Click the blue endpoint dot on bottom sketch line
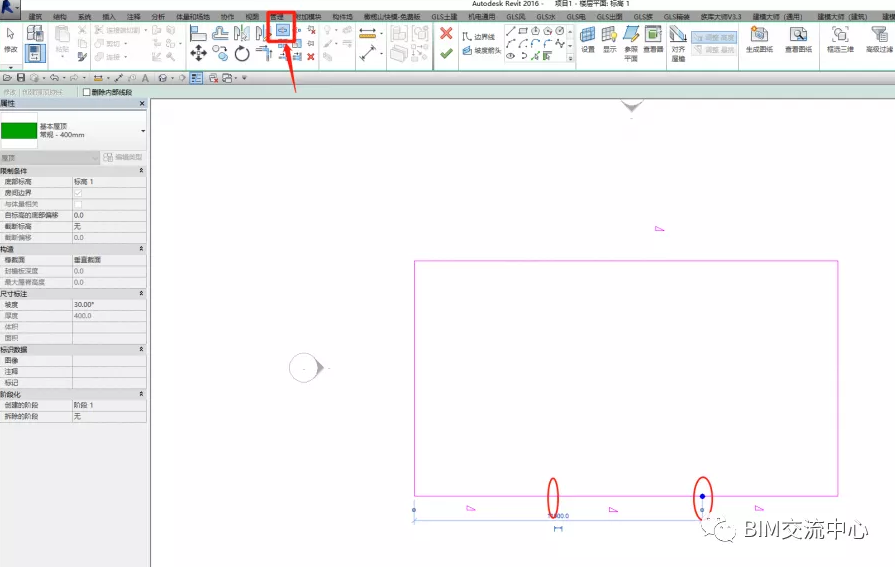Image resolution: width=895 pixels, height=567 pixels. click(702, 496)
